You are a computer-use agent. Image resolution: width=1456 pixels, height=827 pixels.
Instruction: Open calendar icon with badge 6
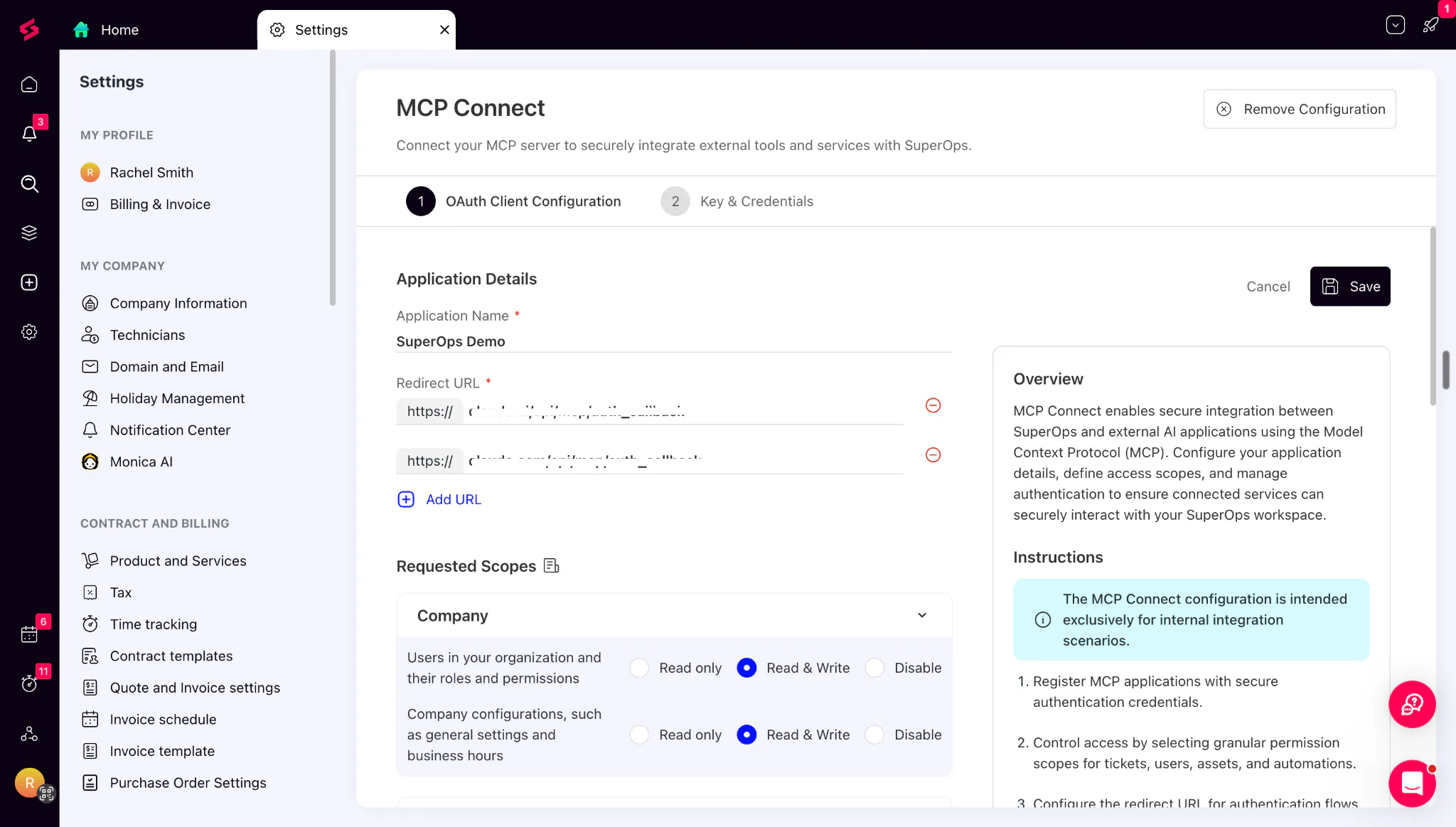click(x=29, y=634)
